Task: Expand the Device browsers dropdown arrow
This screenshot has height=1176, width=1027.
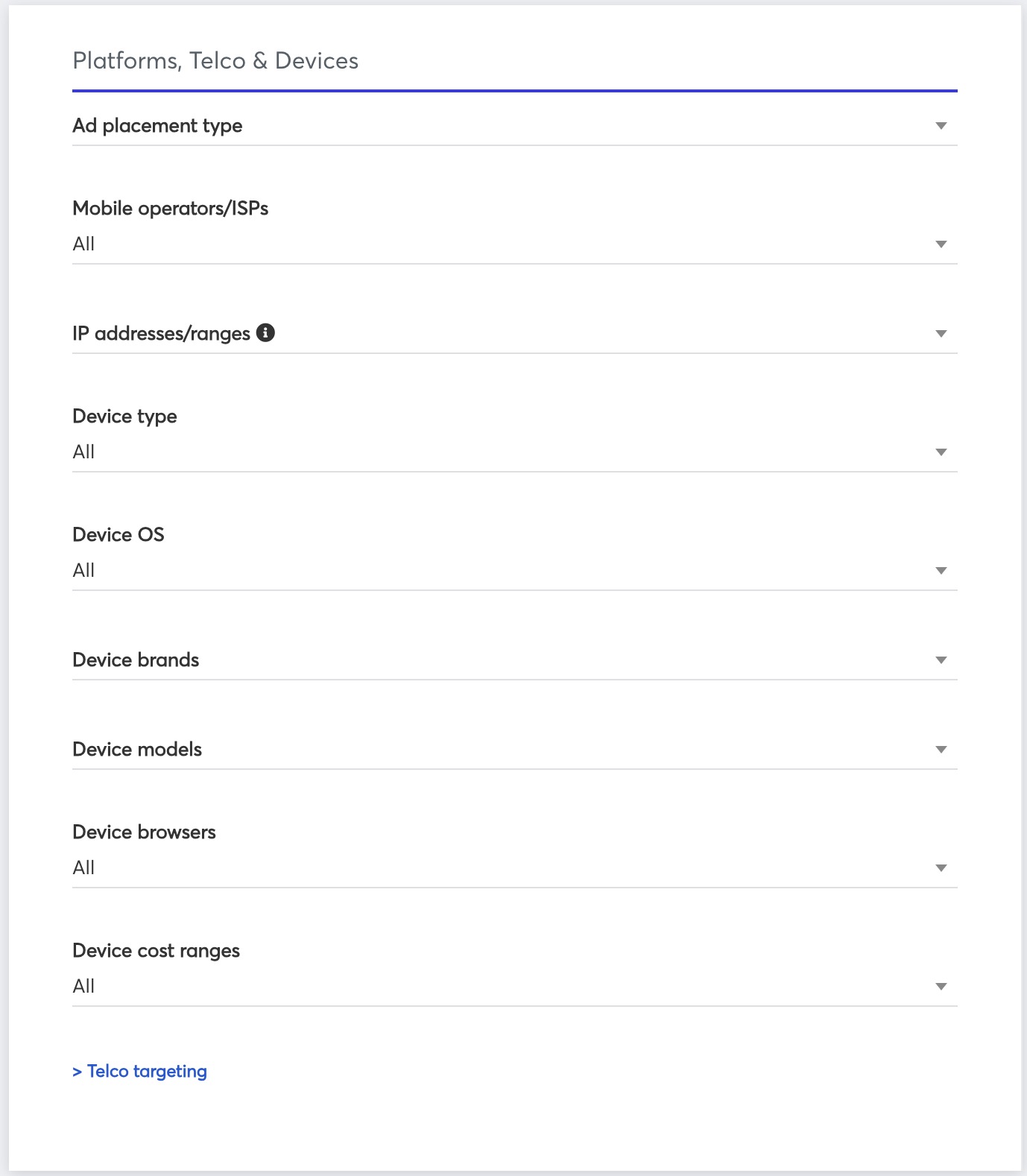Action: 941,868
